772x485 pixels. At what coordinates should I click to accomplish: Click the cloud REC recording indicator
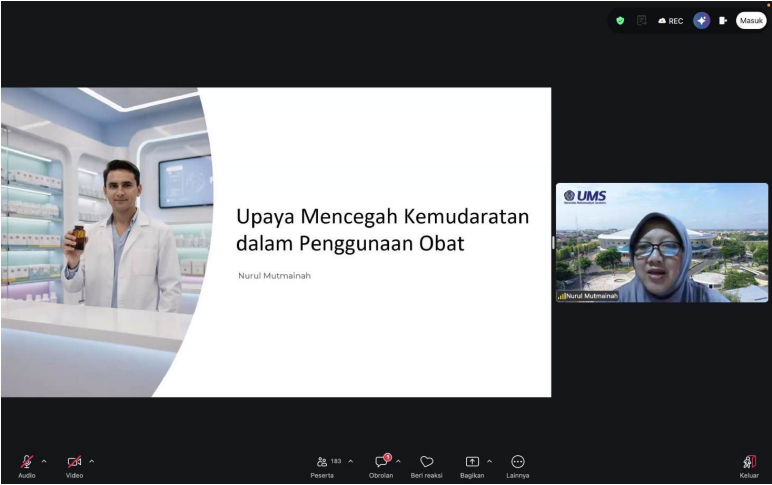(671, 21)
